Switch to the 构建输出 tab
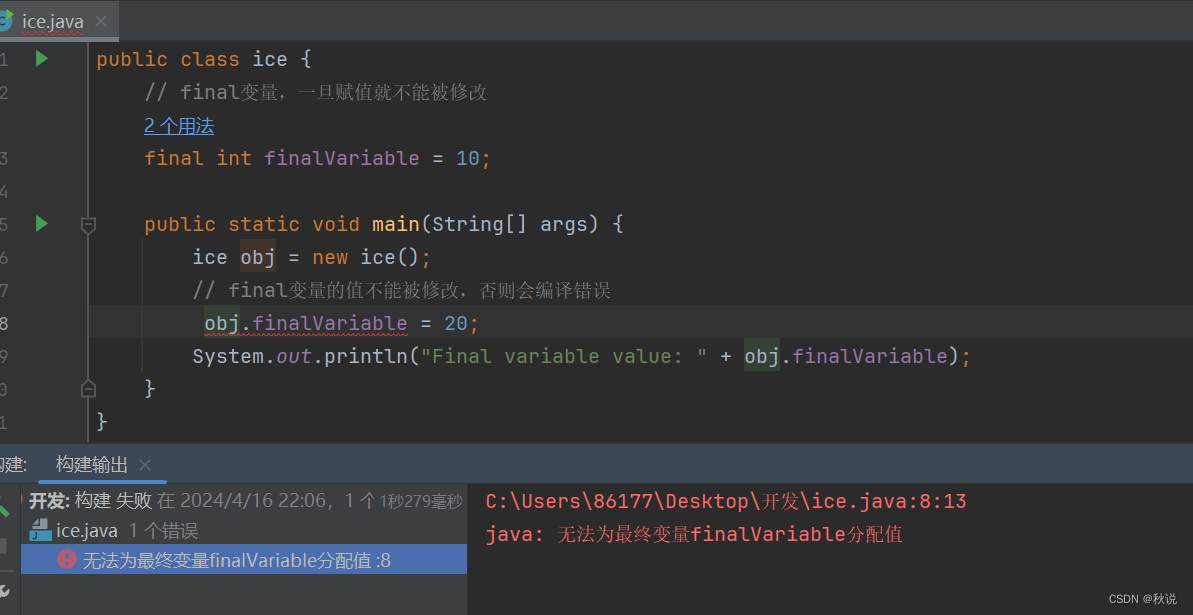1193x615 pixels. pos(92,464)
